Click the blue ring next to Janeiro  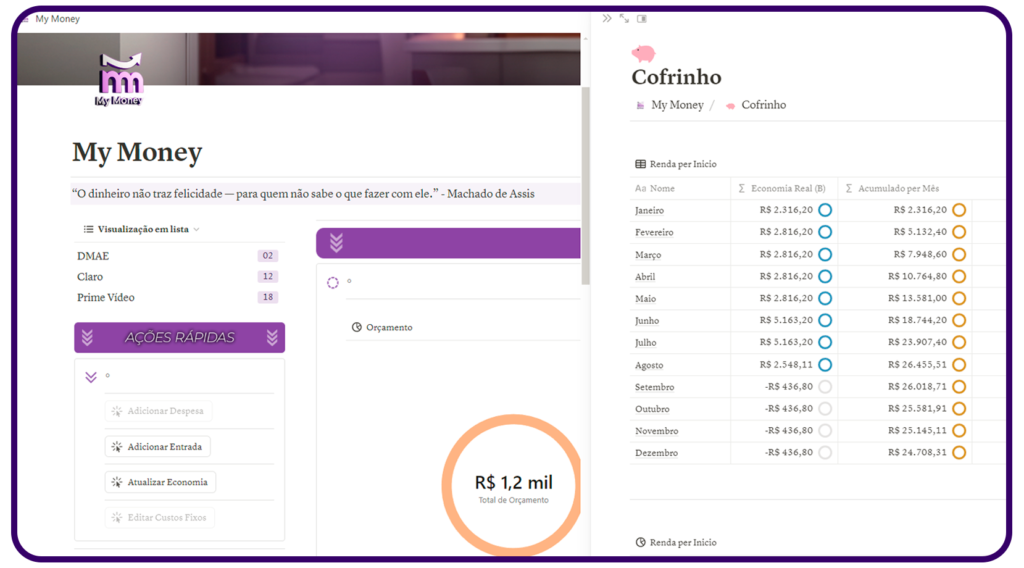pyautogui.click(x=825, y=210)
